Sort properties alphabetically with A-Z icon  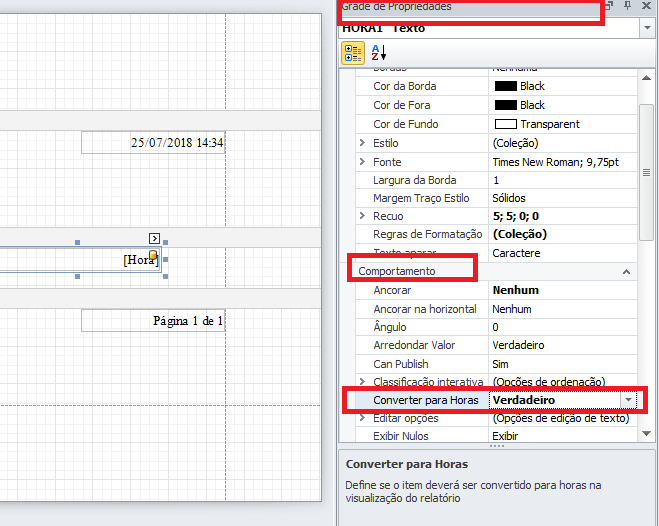pos(379,53)
